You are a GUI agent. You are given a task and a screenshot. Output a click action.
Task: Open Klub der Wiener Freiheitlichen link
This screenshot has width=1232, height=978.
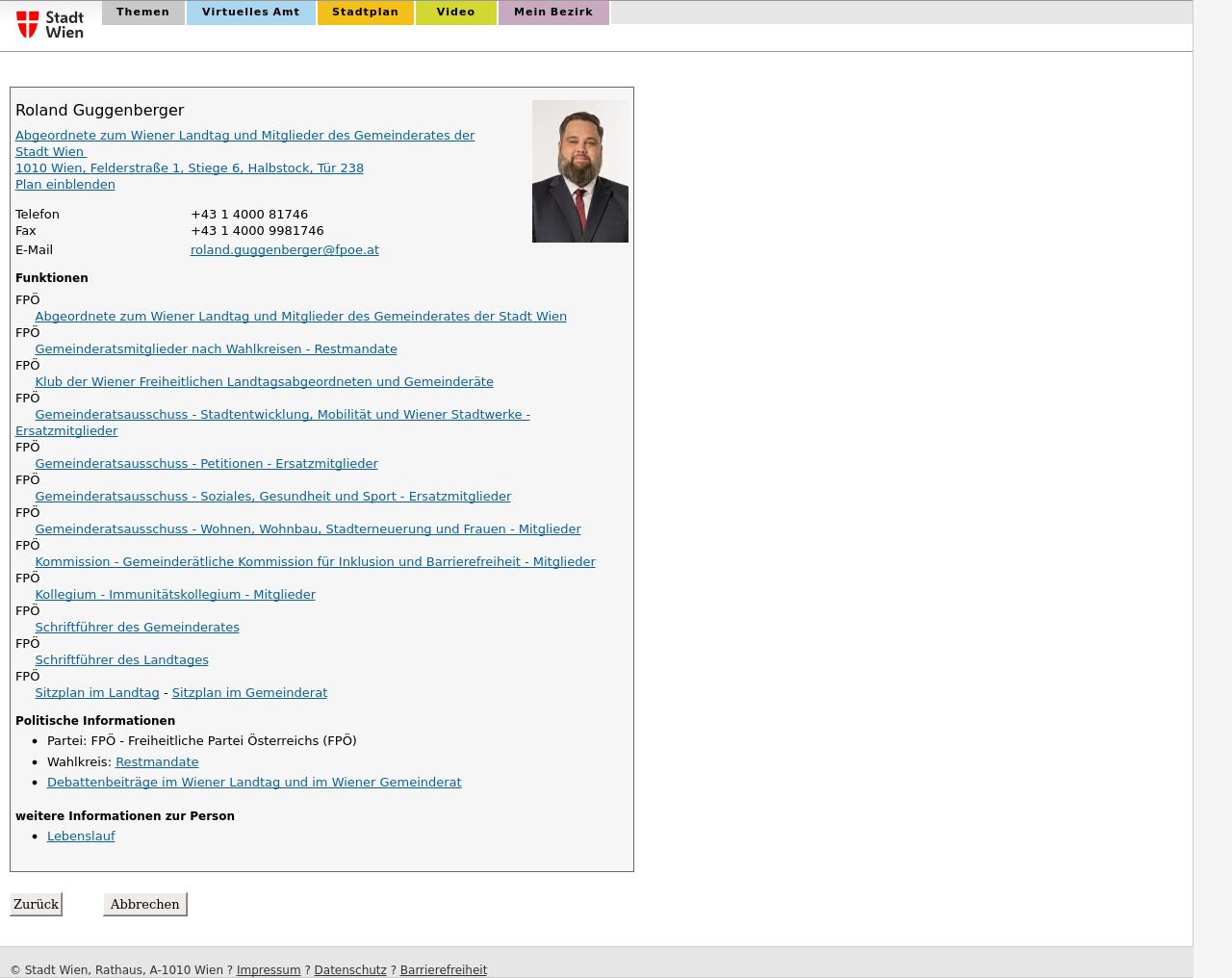click(264, 382)
